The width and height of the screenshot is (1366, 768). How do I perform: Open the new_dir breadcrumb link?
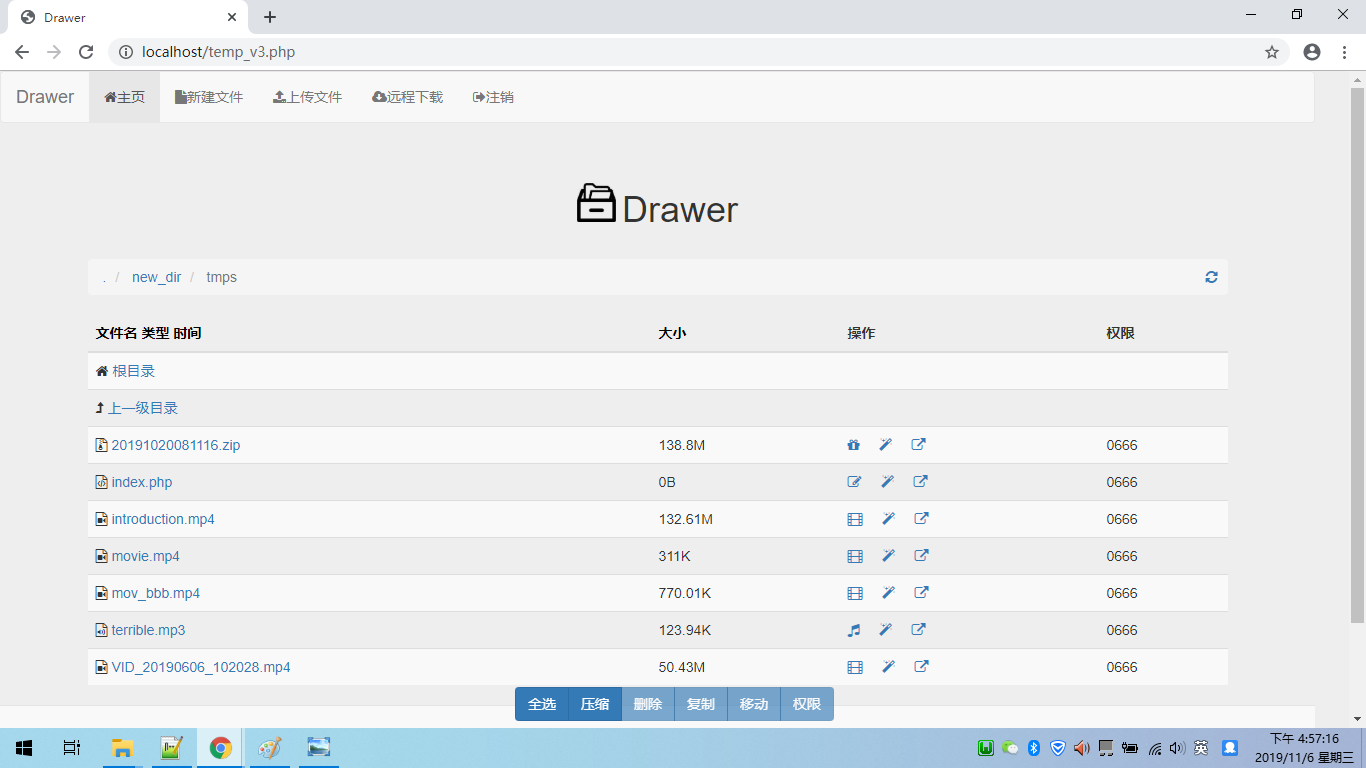[157, 277]
